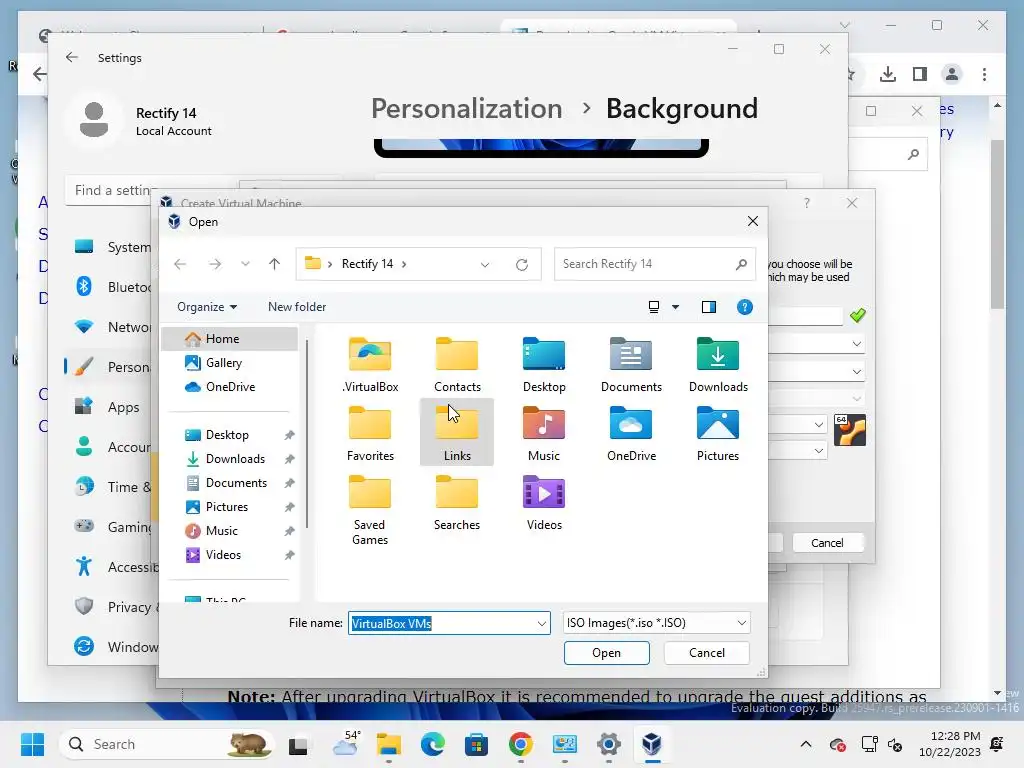Select the Documents folder in file list
The image size is (1024, 768).
click(x=631, y=364)
